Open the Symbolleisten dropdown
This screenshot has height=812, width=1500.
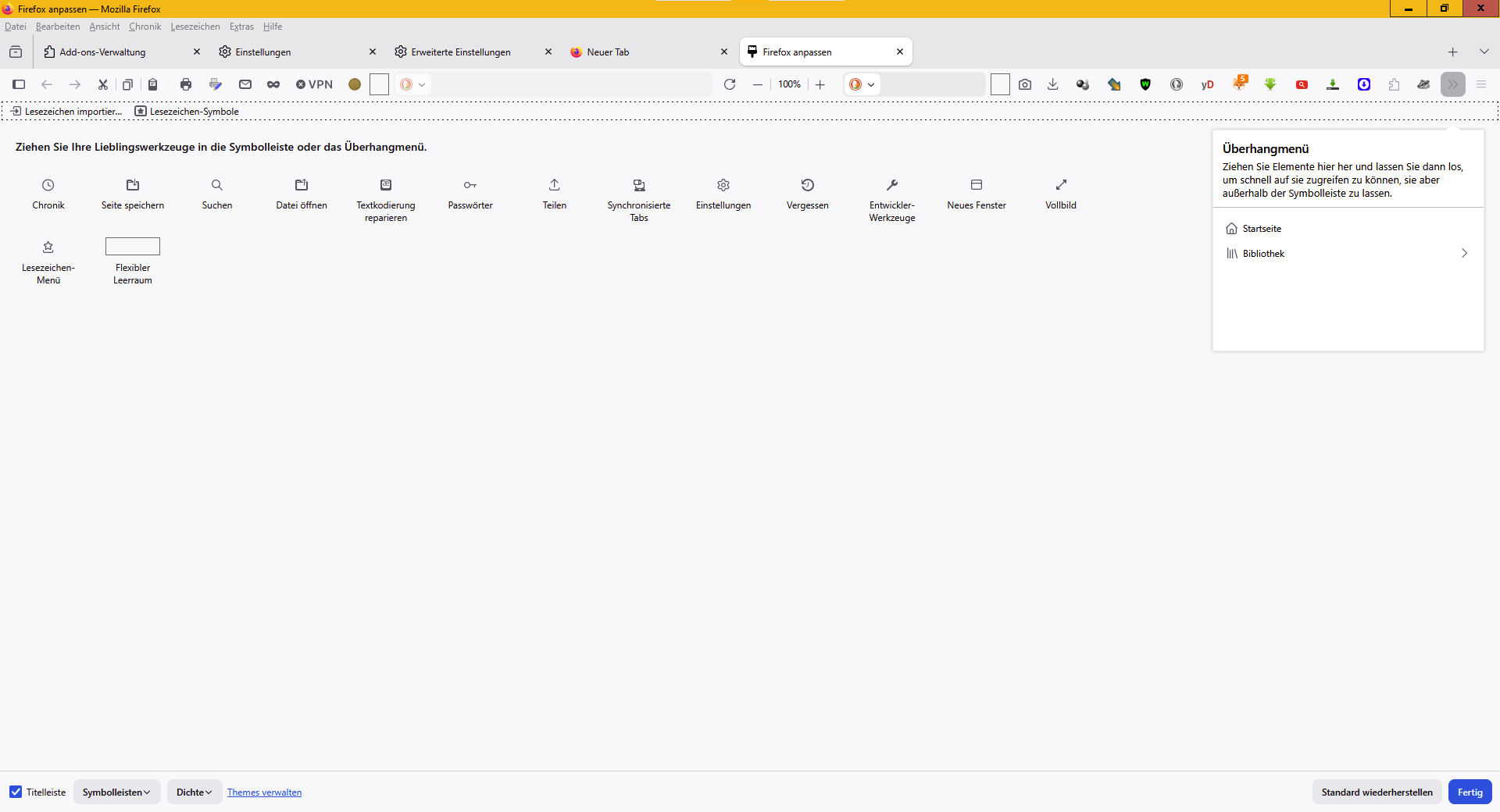point(117,792)
